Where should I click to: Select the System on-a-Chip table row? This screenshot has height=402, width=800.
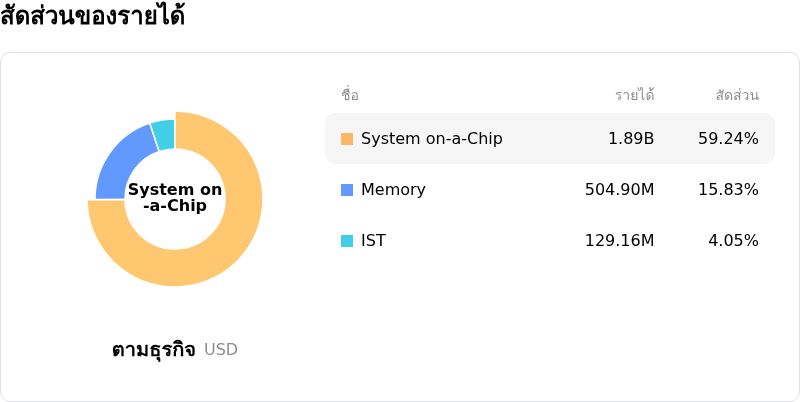click(549, 139)
